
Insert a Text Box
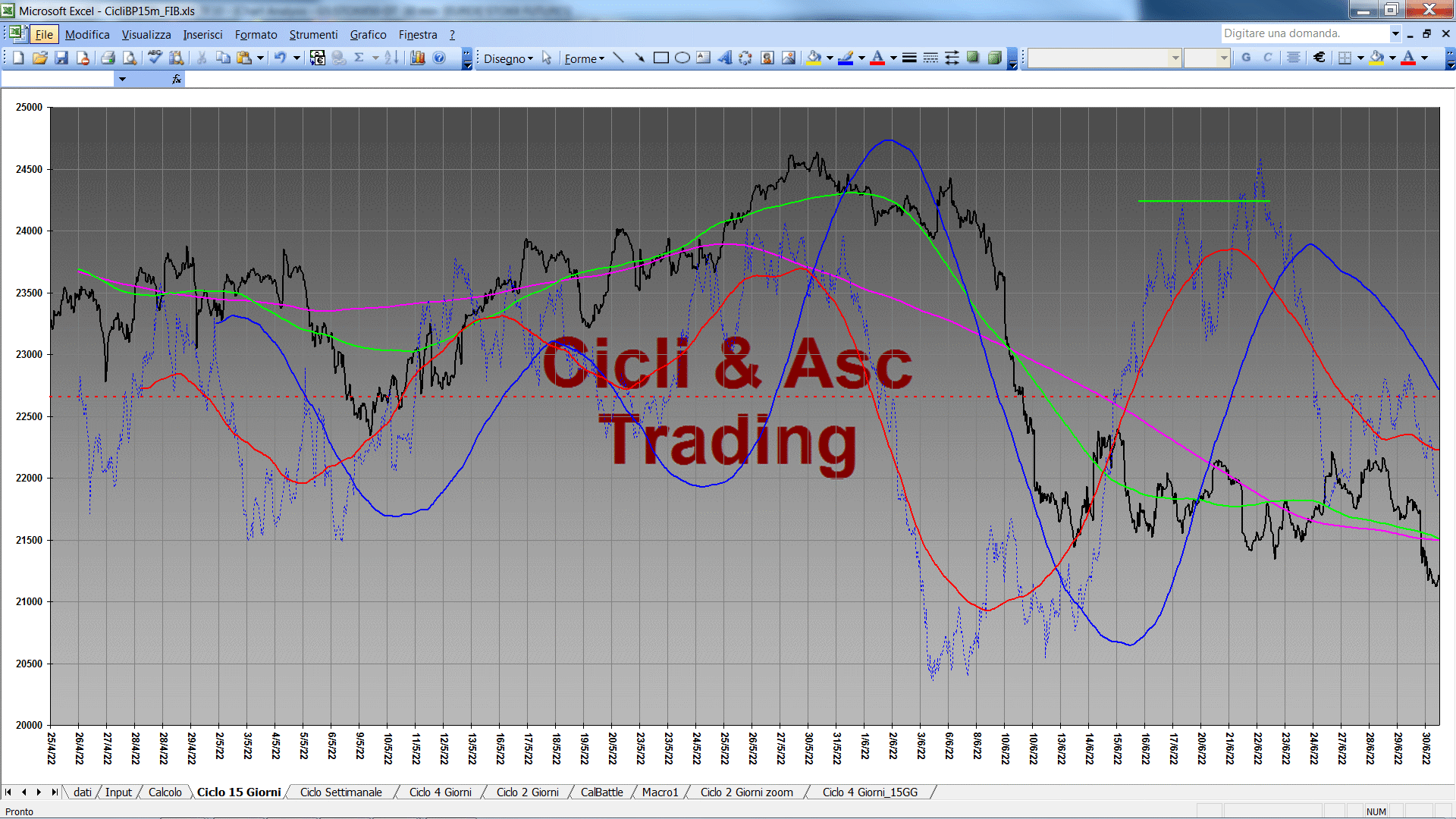click(704, 58)
